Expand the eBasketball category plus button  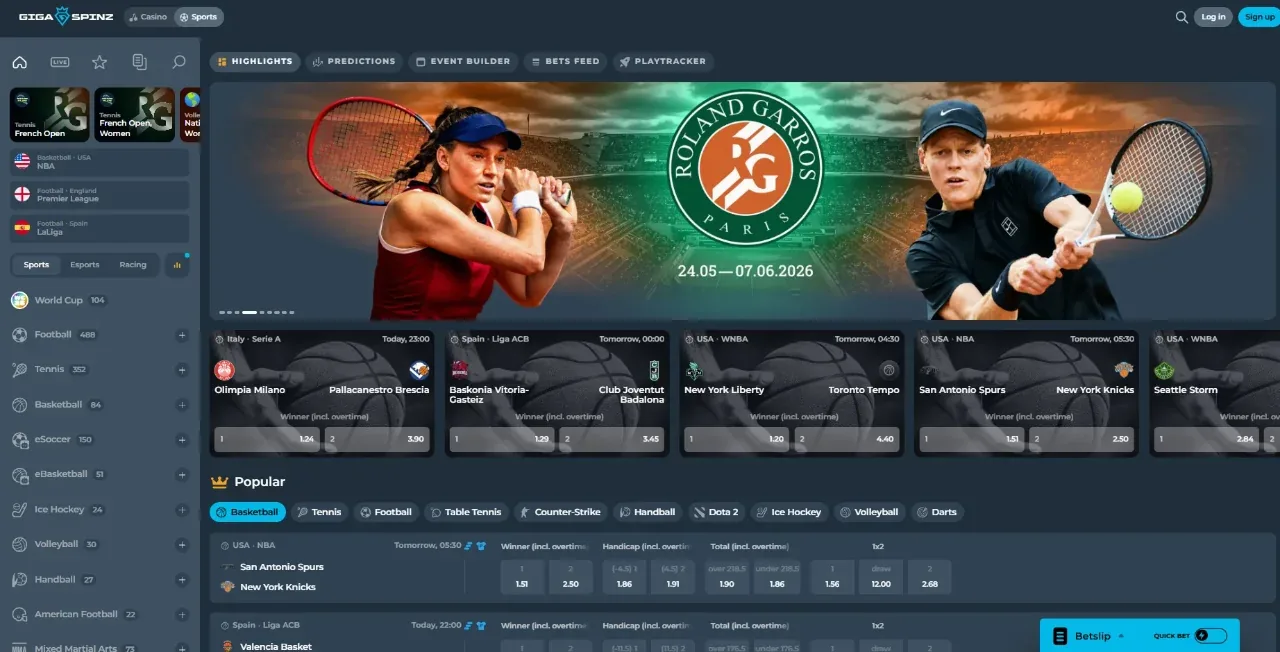point(182,475)
